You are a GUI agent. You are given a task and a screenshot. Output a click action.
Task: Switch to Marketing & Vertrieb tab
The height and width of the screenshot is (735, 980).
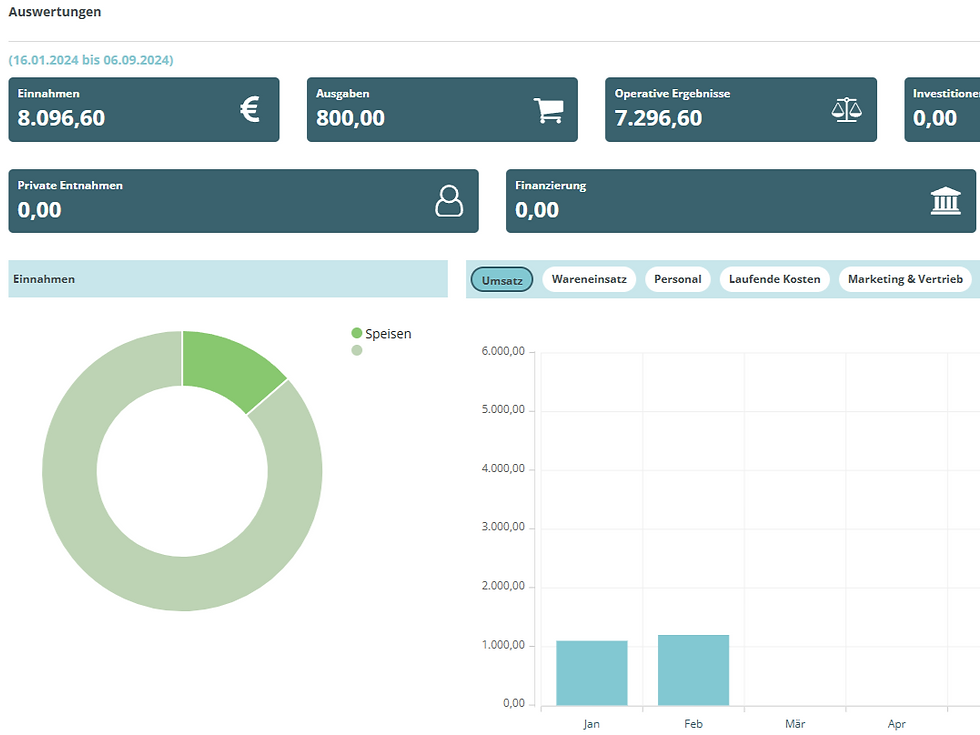tap(905, 279)
